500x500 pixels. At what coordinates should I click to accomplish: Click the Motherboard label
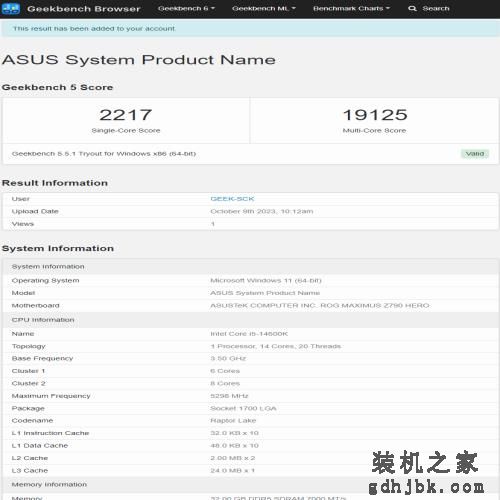tap(35, 306)
